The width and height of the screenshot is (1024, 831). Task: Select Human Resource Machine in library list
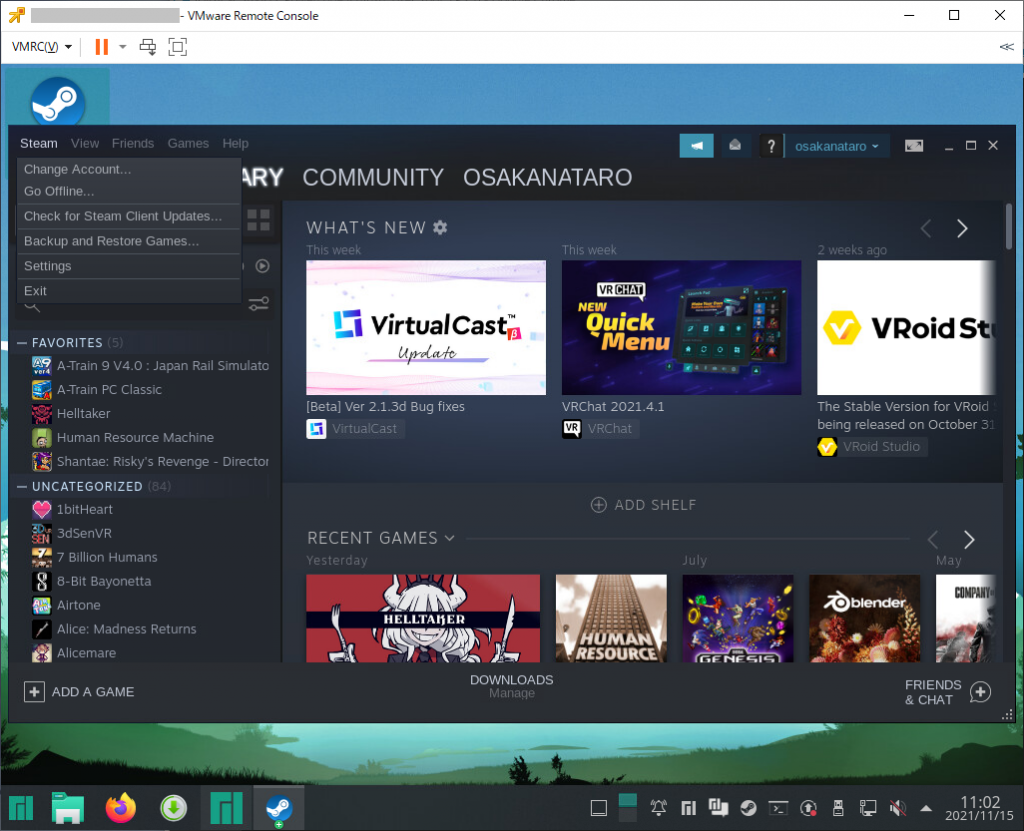(135, 438)
